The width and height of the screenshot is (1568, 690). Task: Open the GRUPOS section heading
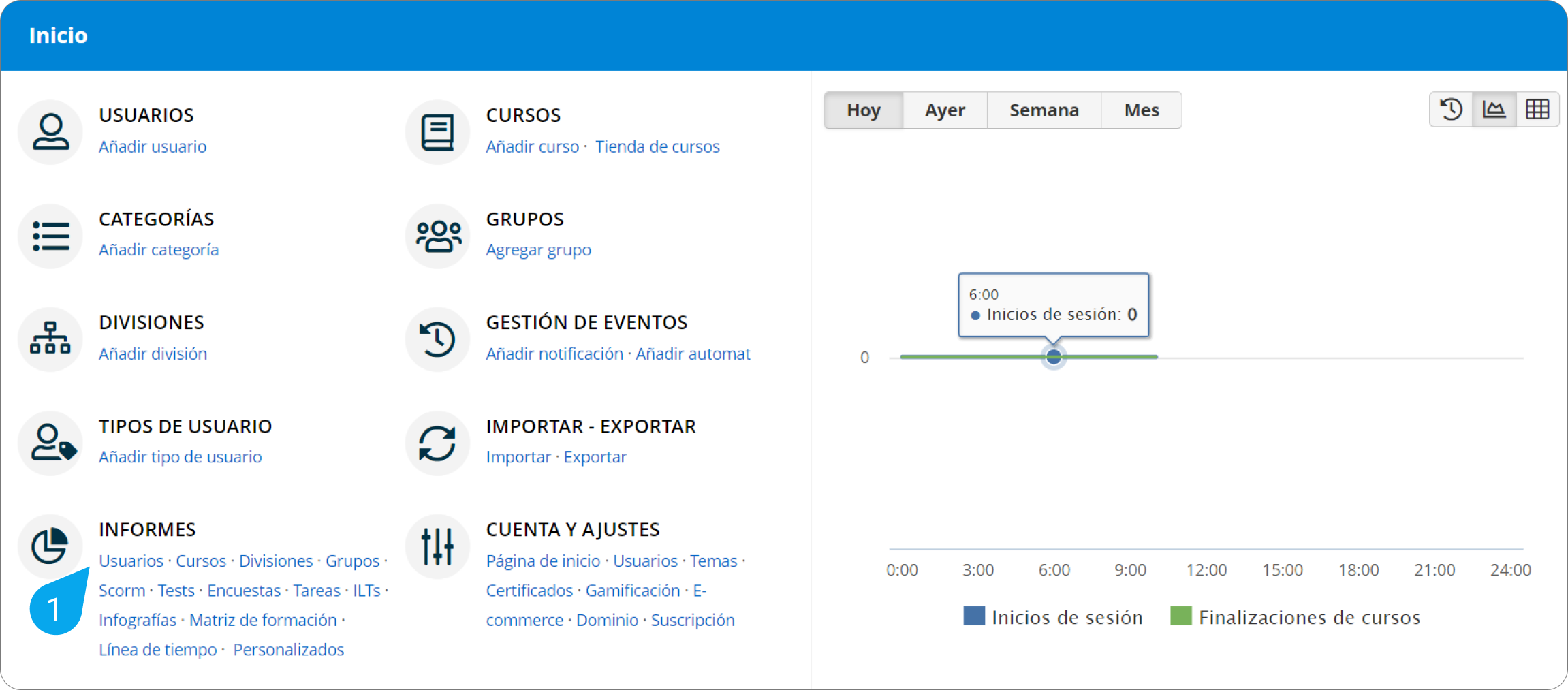(524, 219)
